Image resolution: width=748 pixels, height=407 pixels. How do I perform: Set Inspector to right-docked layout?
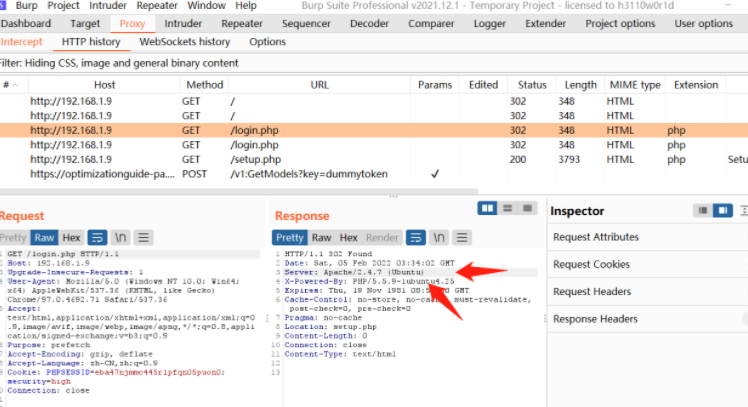click(723, 210)
